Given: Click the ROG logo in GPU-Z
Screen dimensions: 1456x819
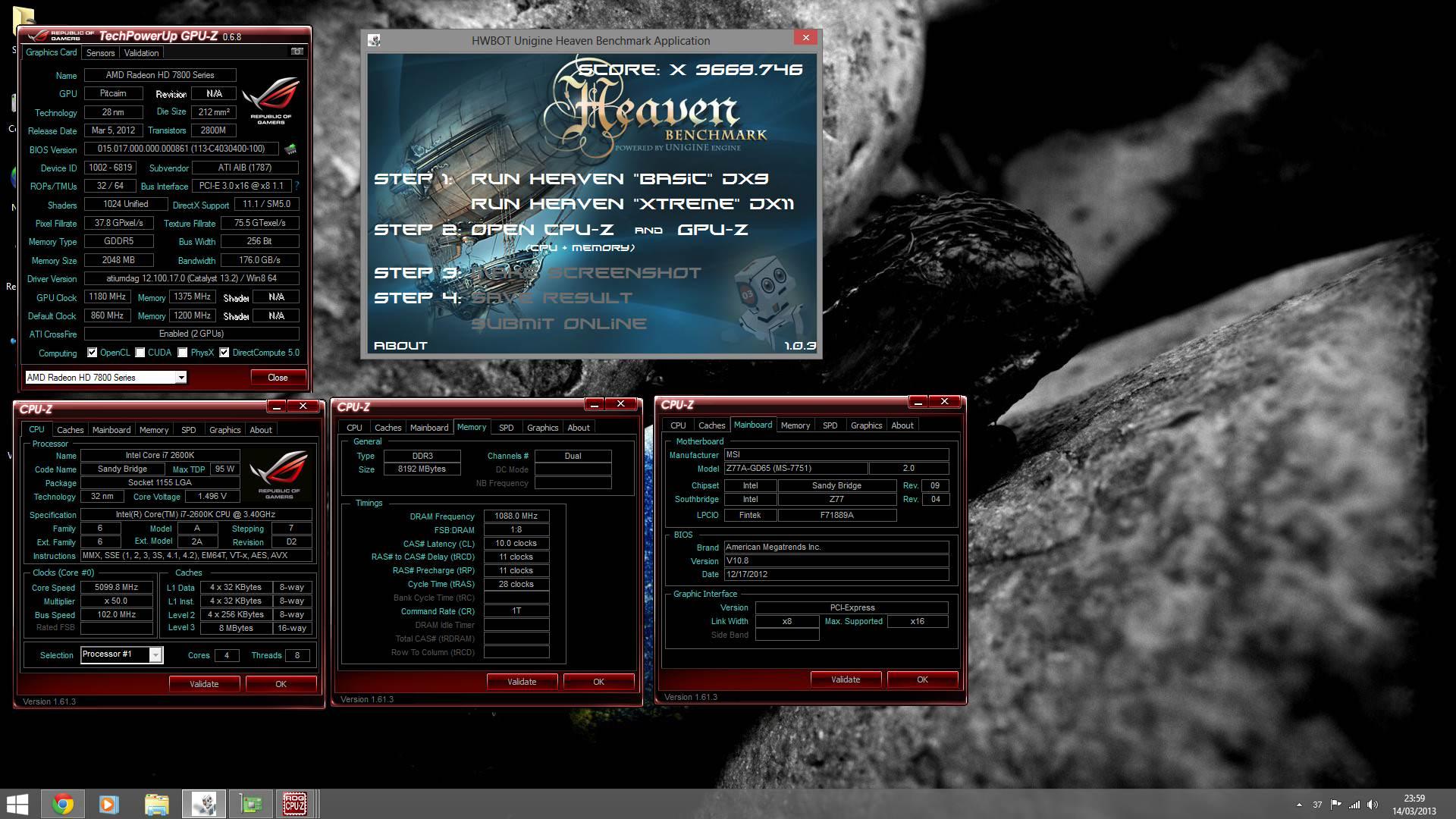Looking at the screenshot, I should (270, 102).
